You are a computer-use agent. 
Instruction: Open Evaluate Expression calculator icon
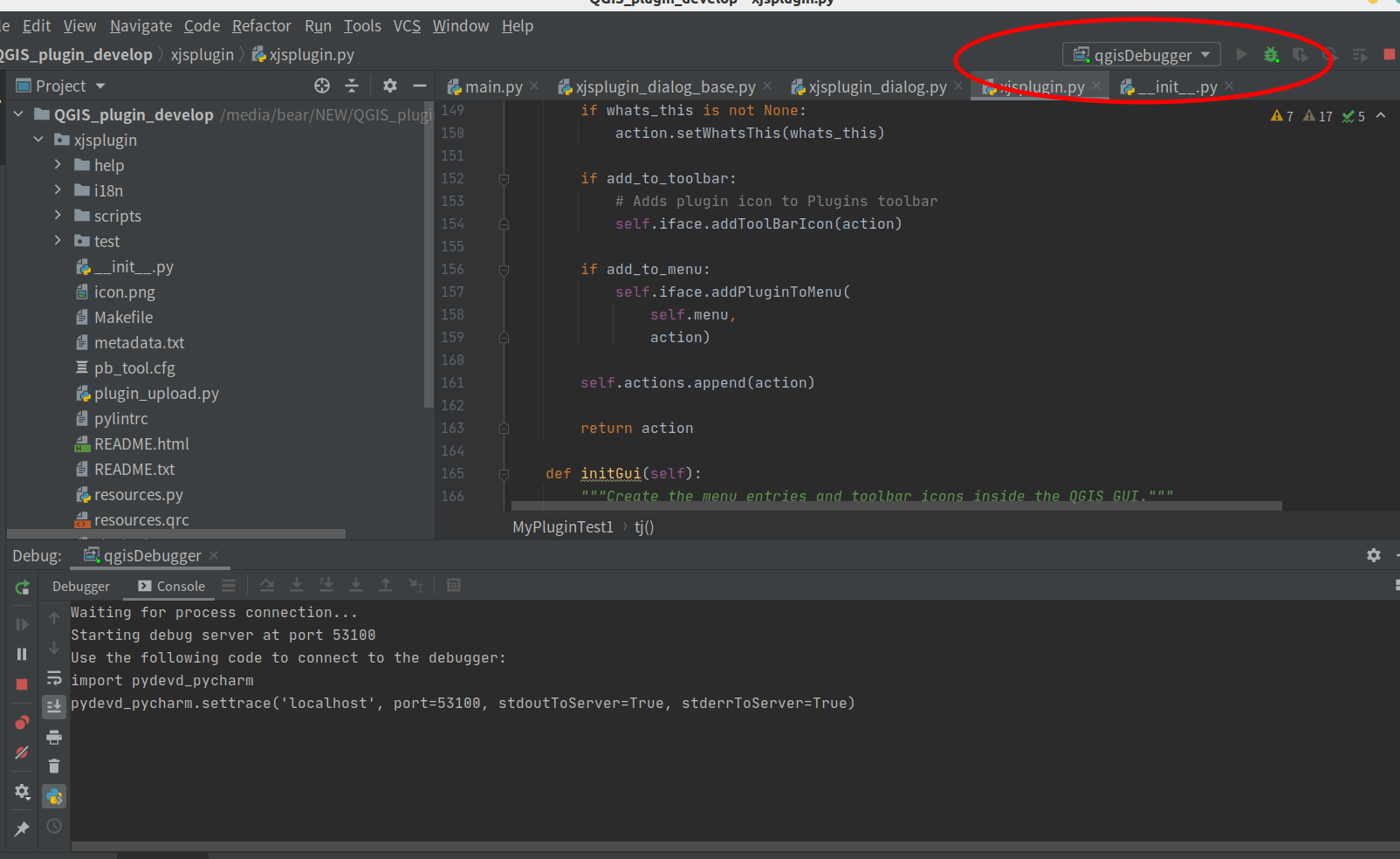point(454,586)
